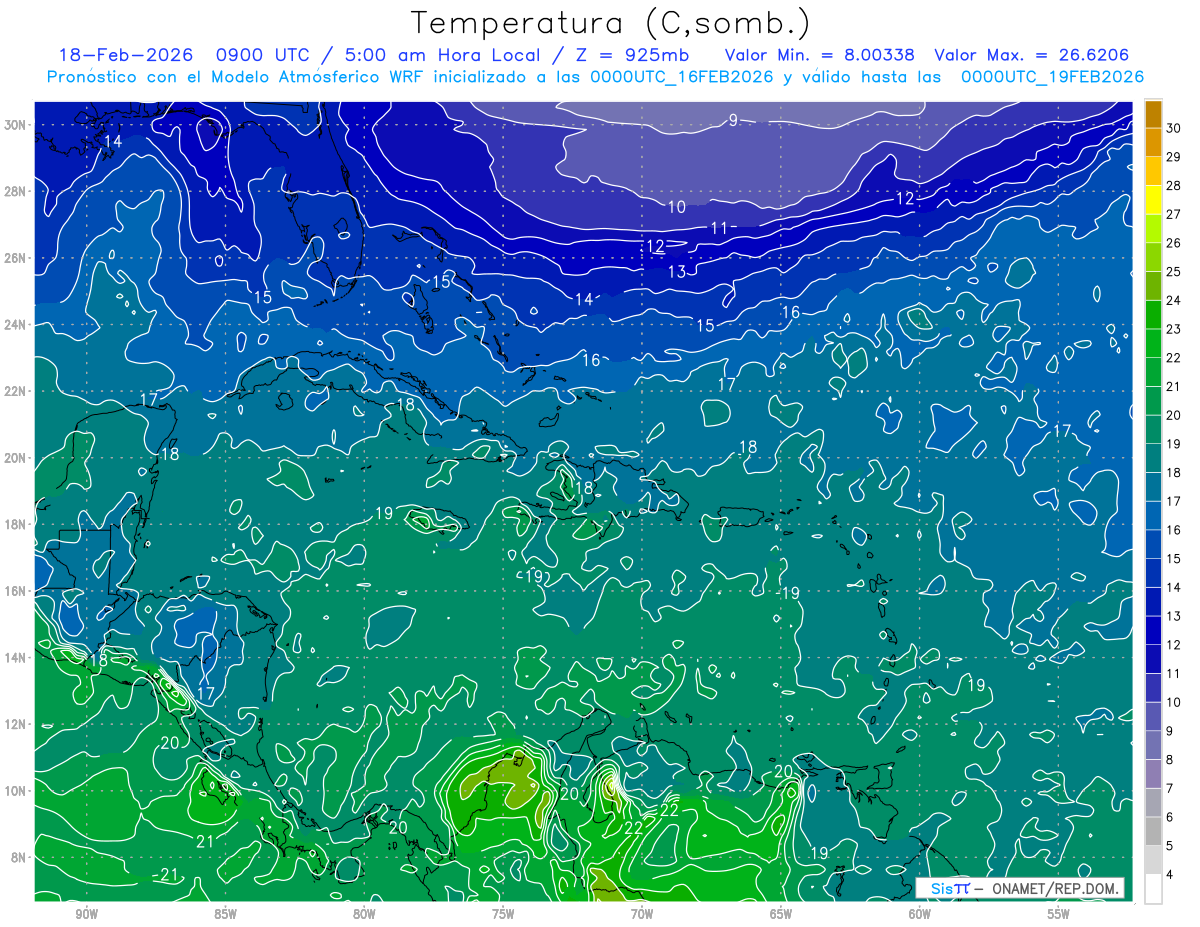The height and width of the screenshot is (927, 1200).
Task: Click the '28N' latitude label
Action: [17, 191]
